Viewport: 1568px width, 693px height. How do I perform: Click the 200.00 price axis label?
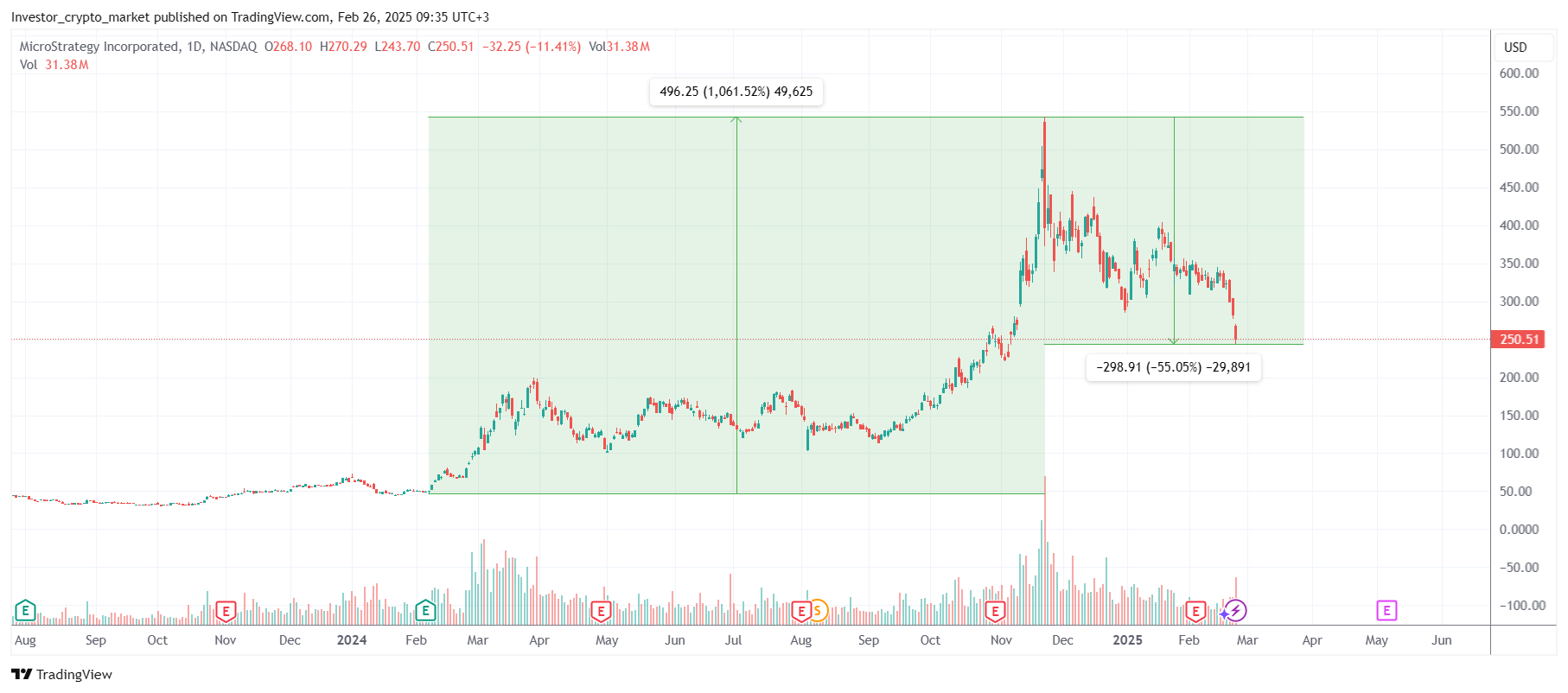tap(1520, 378)
